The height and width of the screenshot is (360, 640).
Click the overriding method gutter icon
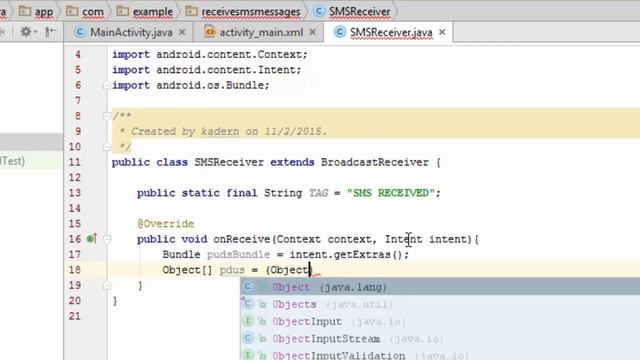[92, 238]
